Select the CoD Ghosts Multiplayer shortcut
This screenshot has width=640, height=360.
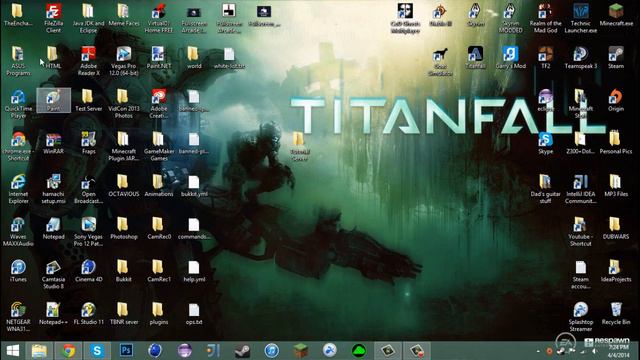(405, 18)
